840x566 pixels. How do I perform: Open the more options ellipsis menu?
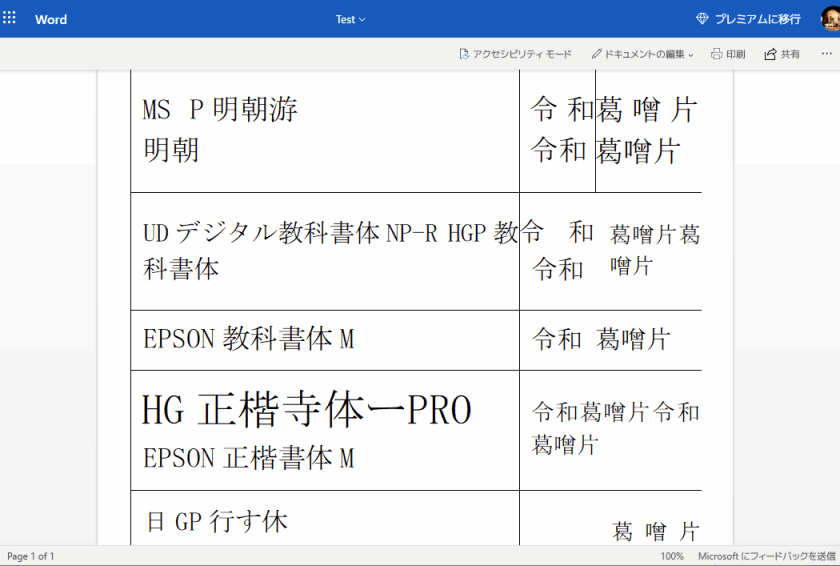point(827,54)
